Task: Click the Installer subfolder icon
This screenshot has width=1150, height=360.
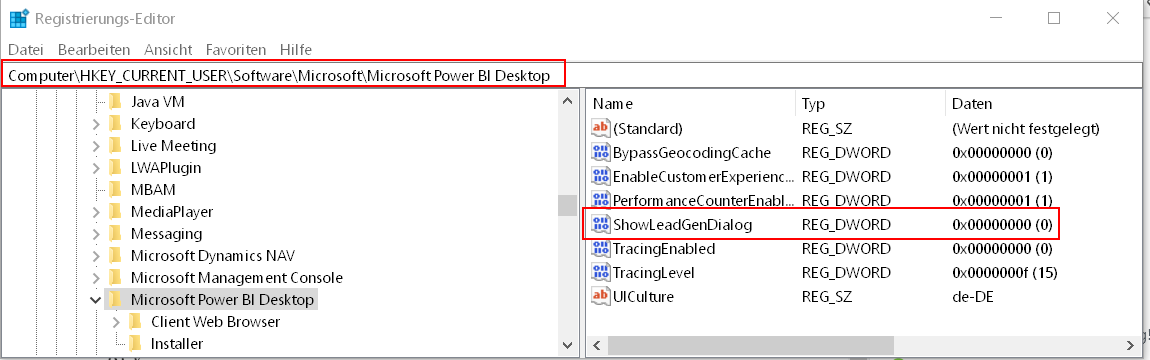Action: (x=134, y=343)
